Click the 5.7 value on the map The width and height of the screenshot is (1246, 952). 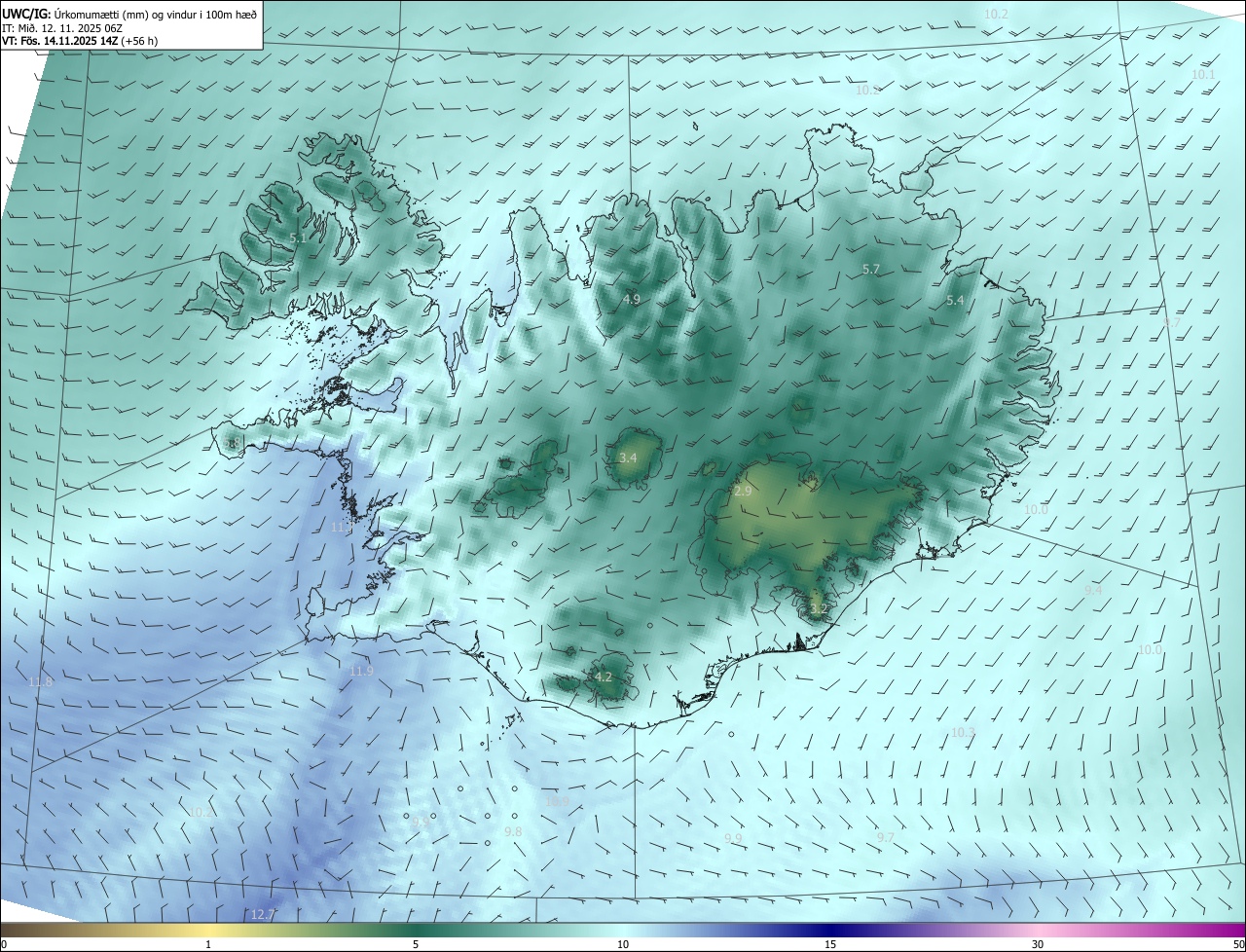pos(871,269)
